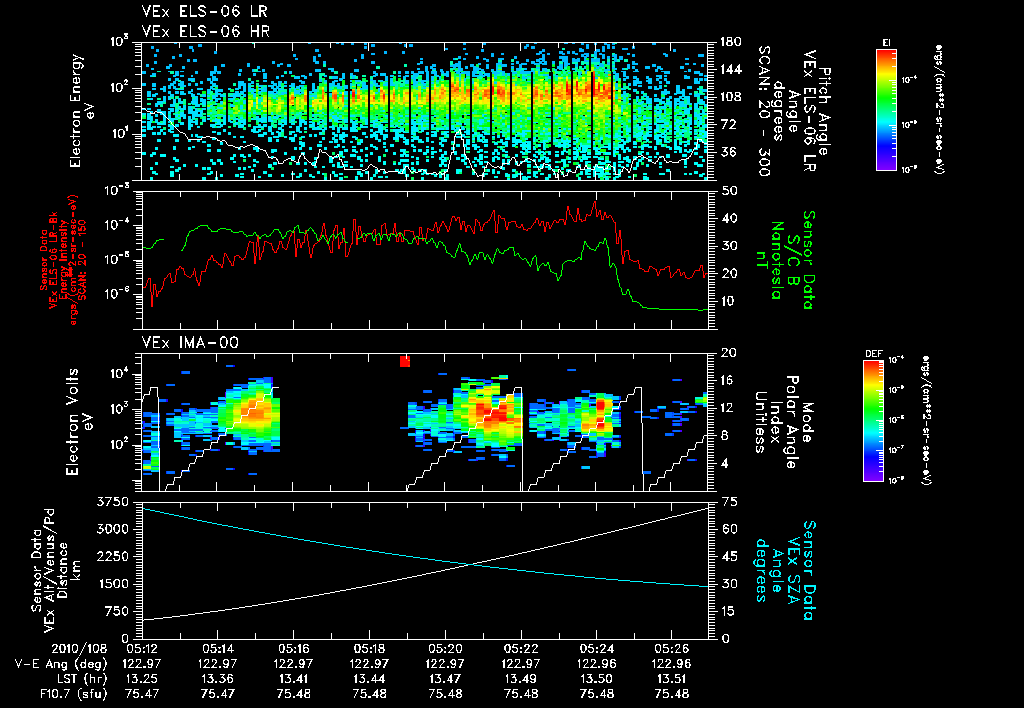Click the 'F10.7 (sfu)' row label

coord(73,694)
